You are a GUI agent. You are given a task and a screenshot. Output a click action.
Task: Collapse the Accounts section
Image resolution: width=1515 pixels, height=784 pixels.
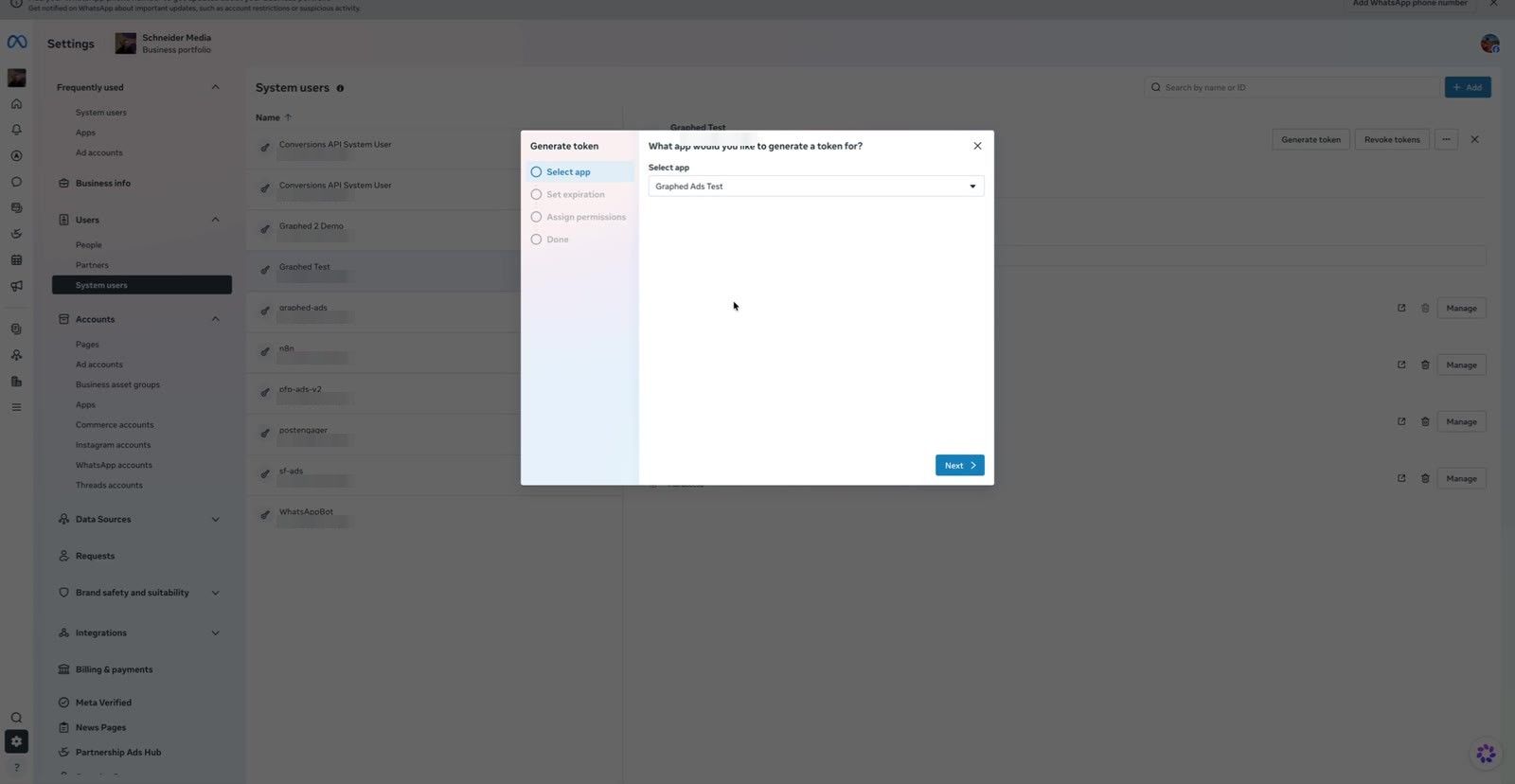click(215, 319)
